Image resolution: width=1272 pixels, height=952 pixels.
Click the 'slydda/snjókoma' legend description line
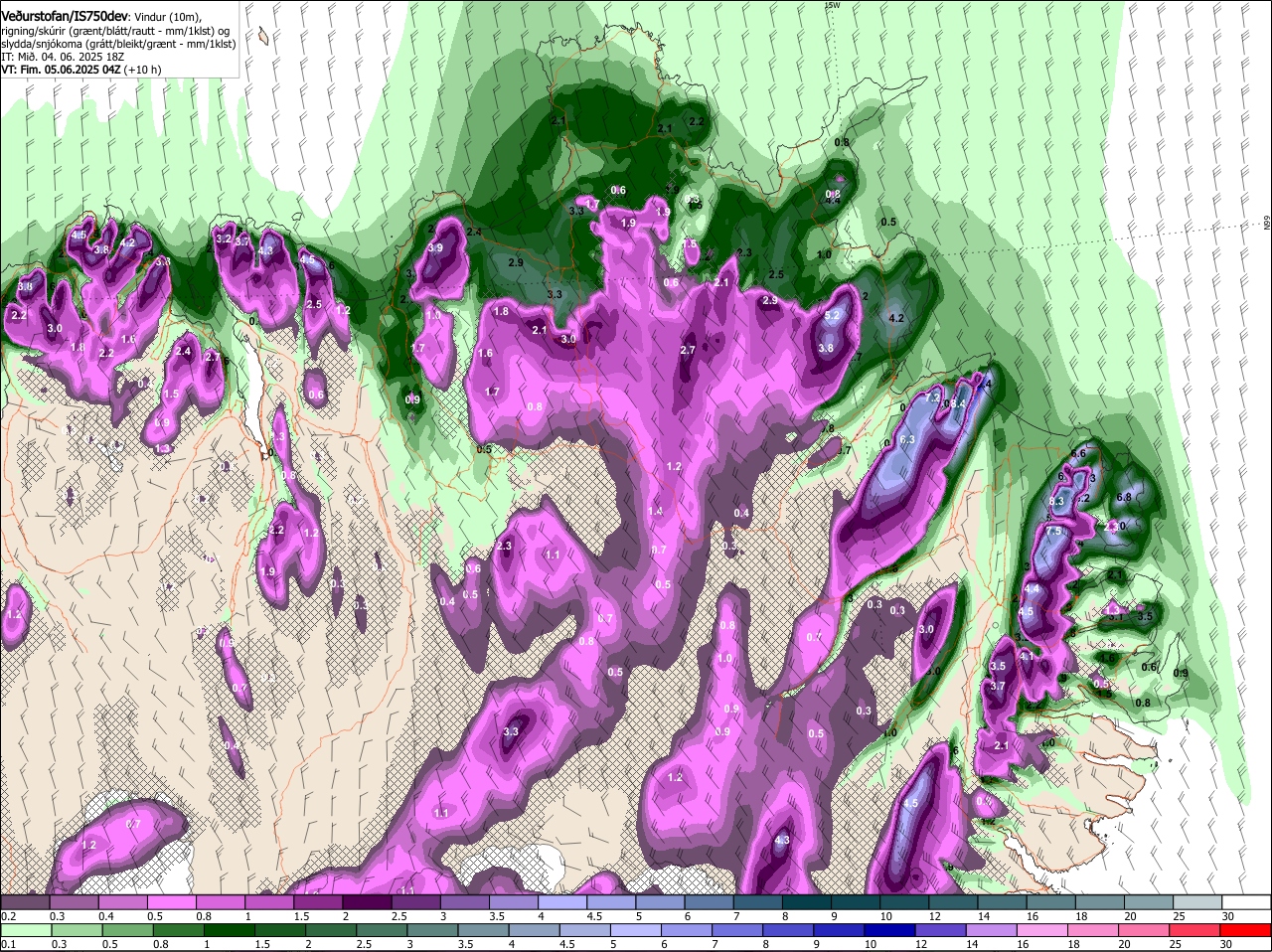pos(118,44)
